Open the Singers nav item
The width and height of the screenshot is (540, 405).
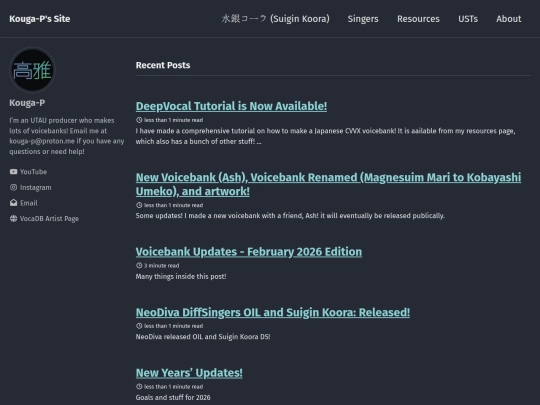(x=363, y=19)
